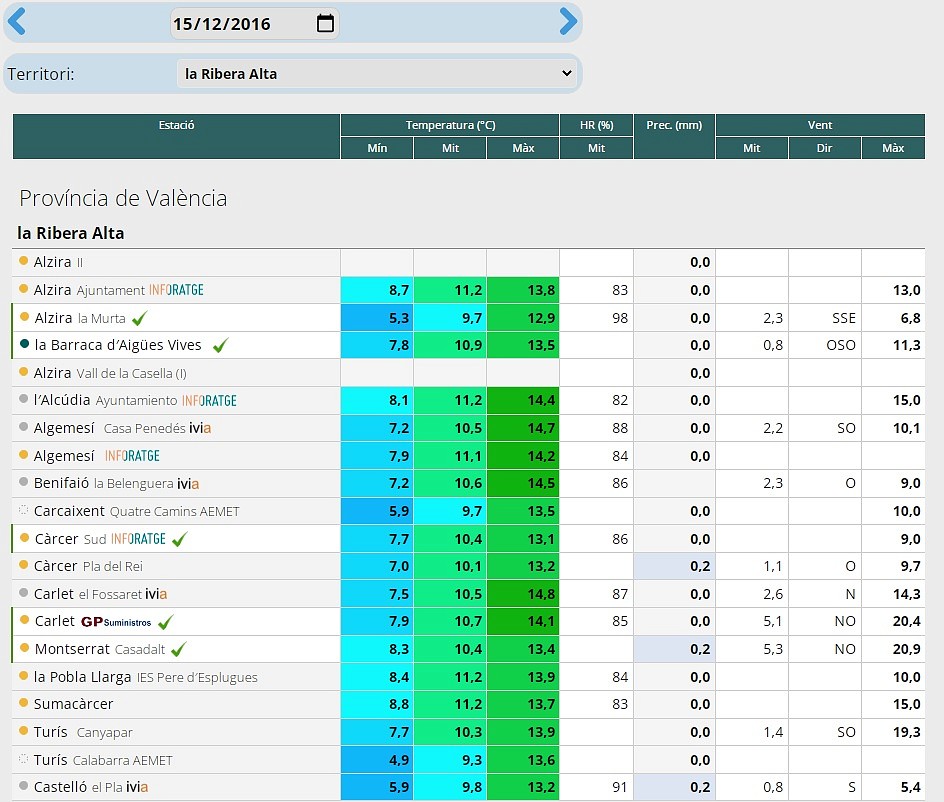This screenshot has width=944, height=802.
Task: Sort by the Estació column header
Action: pos(176,136)
